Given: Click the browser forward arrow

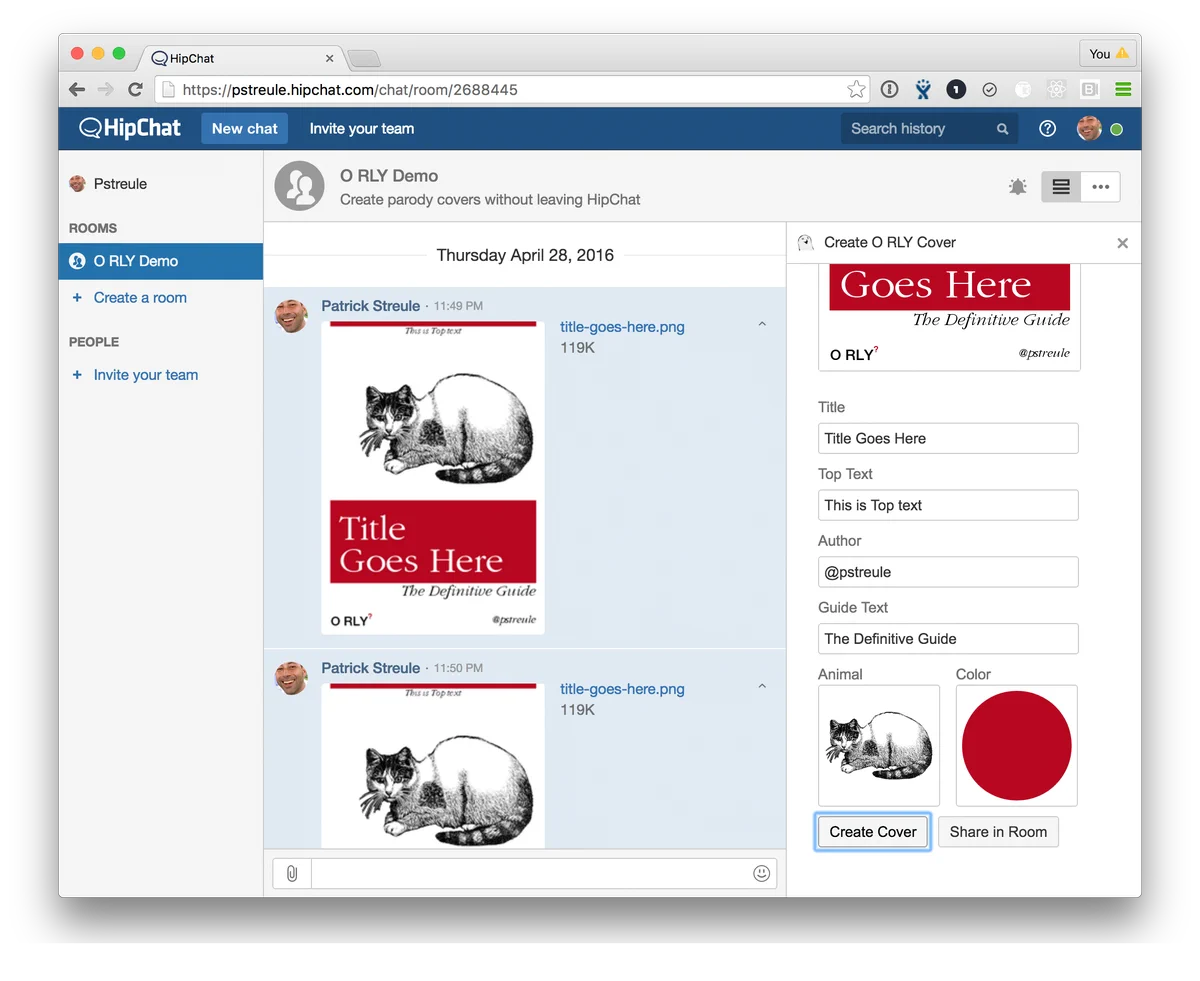Looking at the screenshot, I should click(106, 89).
